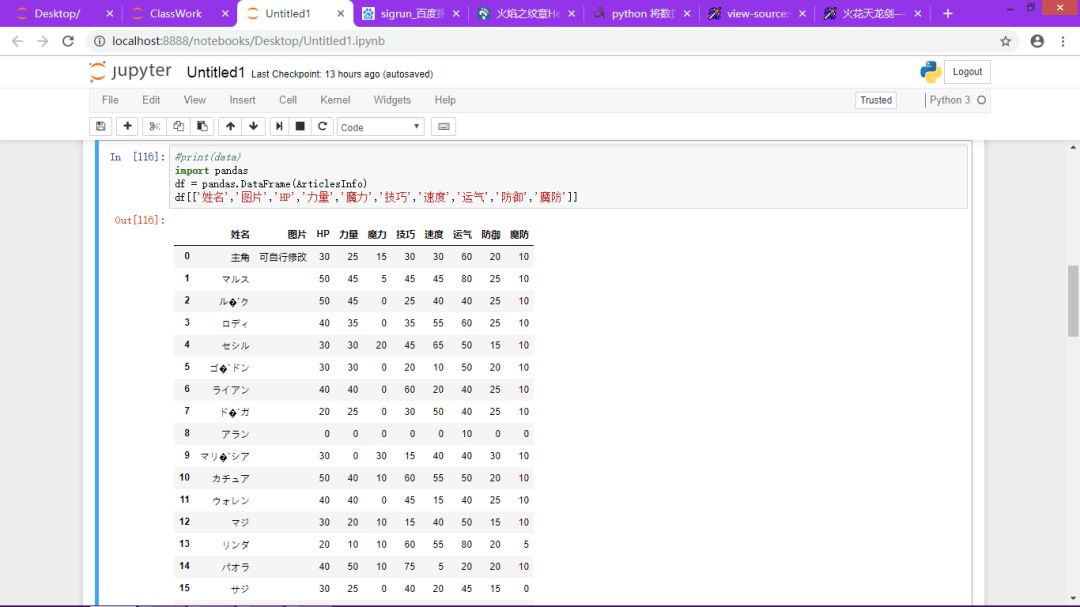Viewport: 1080px width, 607px height.
Task: Move selected cell down arrow
Action: click(x=253, y=127)
